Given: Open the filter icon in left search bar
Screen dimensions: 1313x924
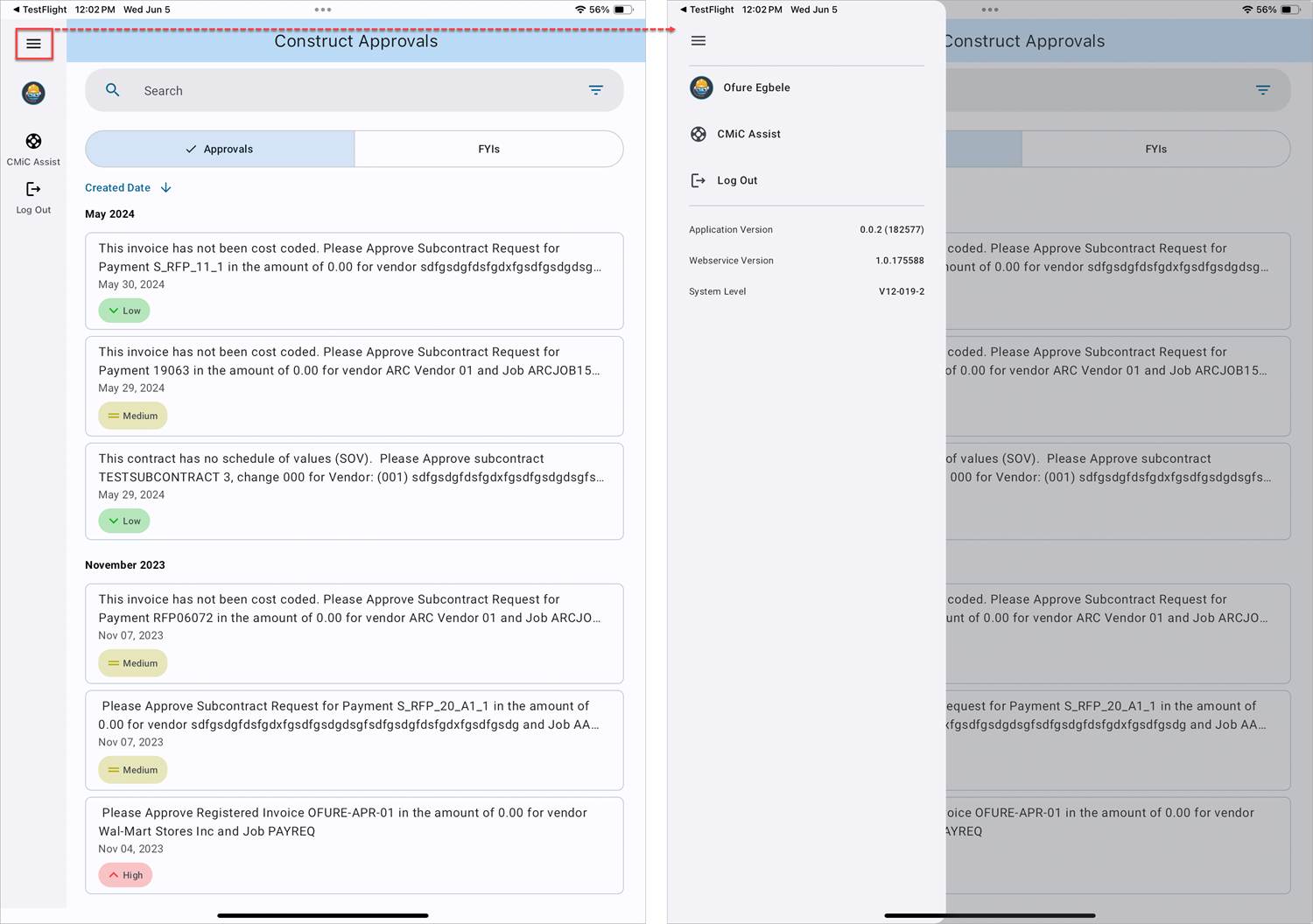Looking at the screenshot, I should tap(596, 90).
